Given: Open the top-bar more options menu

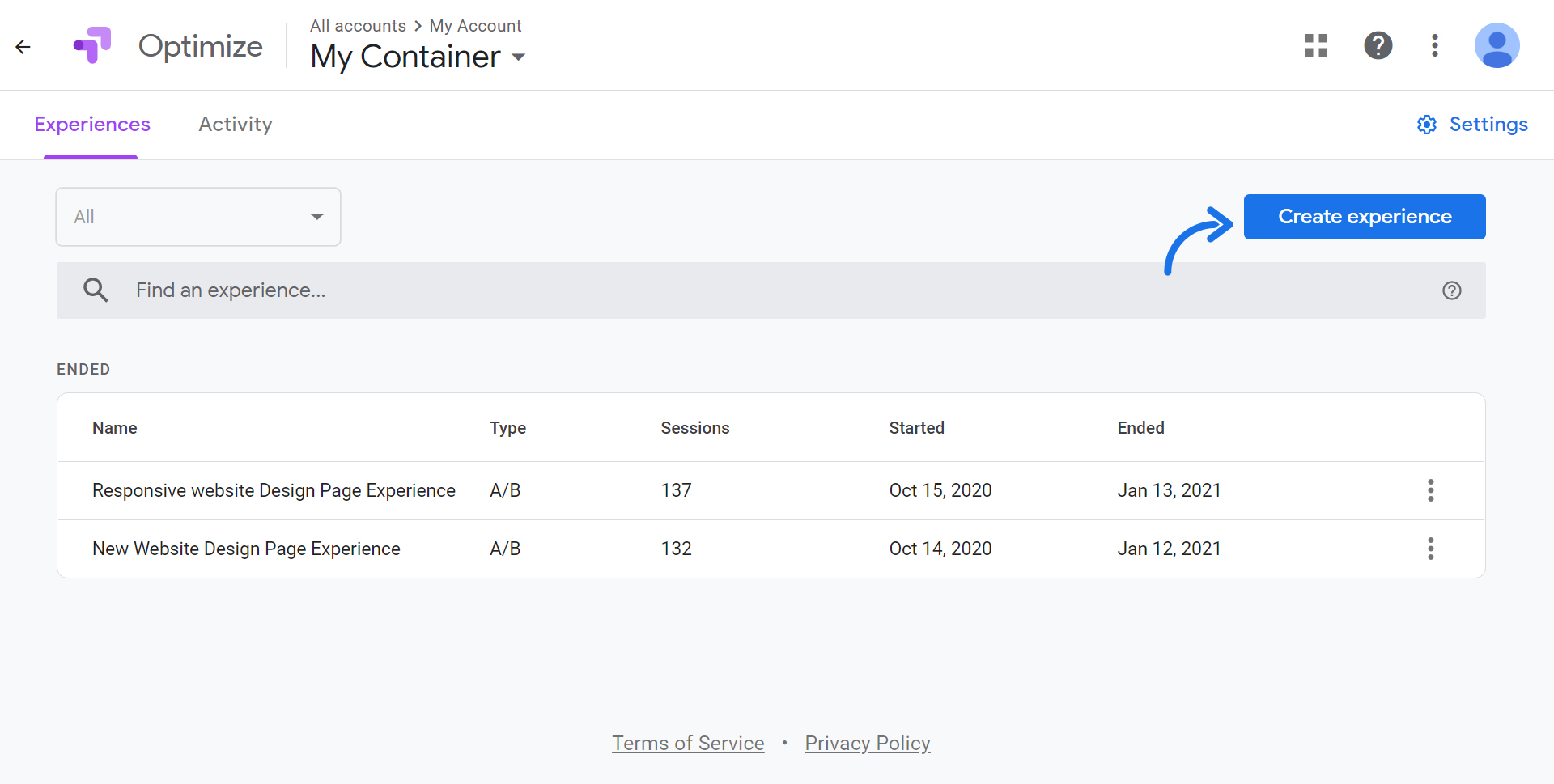Looking at the screenshot, I should (1435, 45).
